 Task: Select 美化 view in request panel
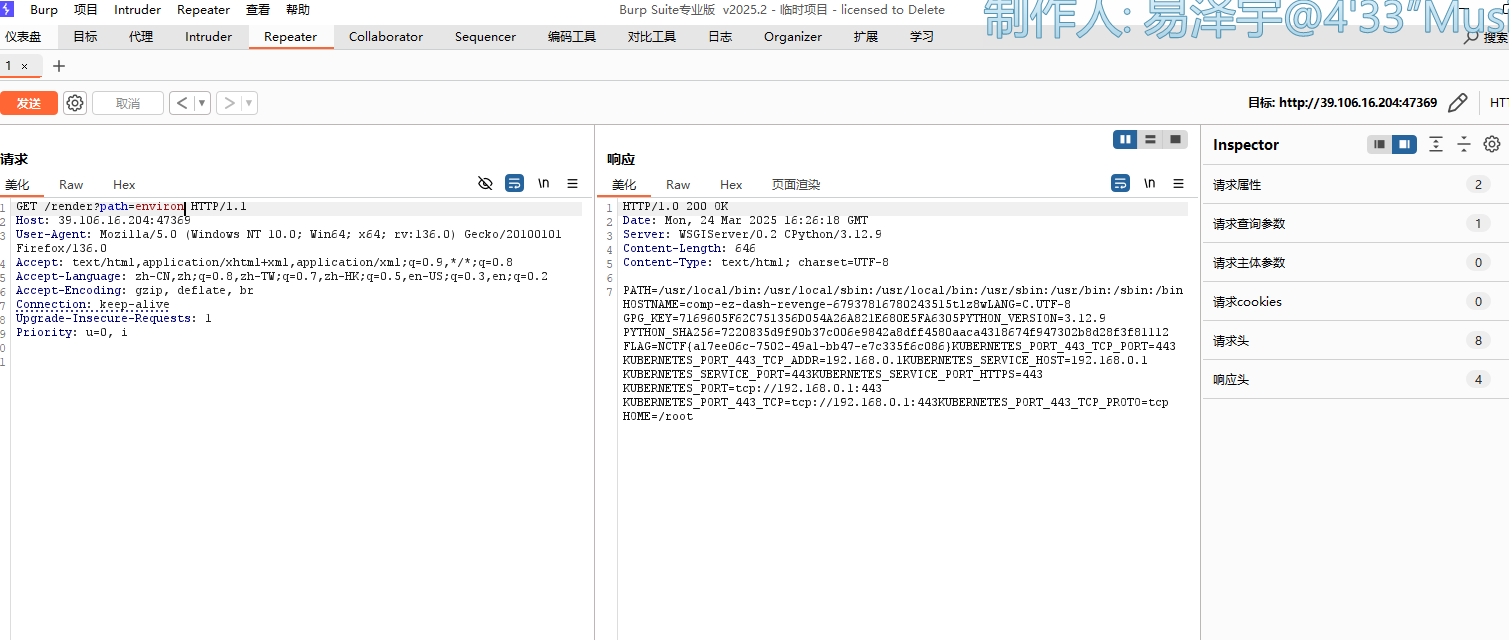[18, 185]
